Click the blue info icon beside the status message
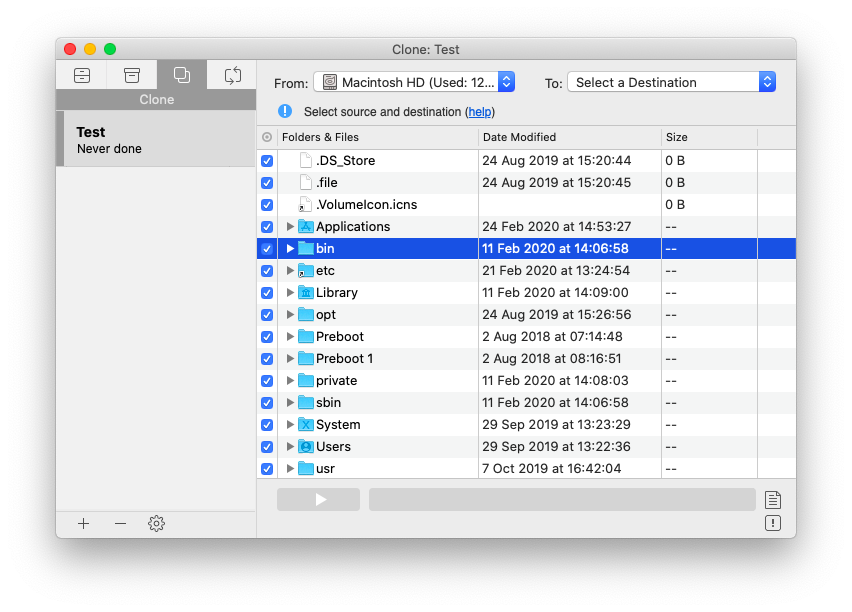Viewport: 852px width, 612px height. pyautogui.click(x=285, y=111)
